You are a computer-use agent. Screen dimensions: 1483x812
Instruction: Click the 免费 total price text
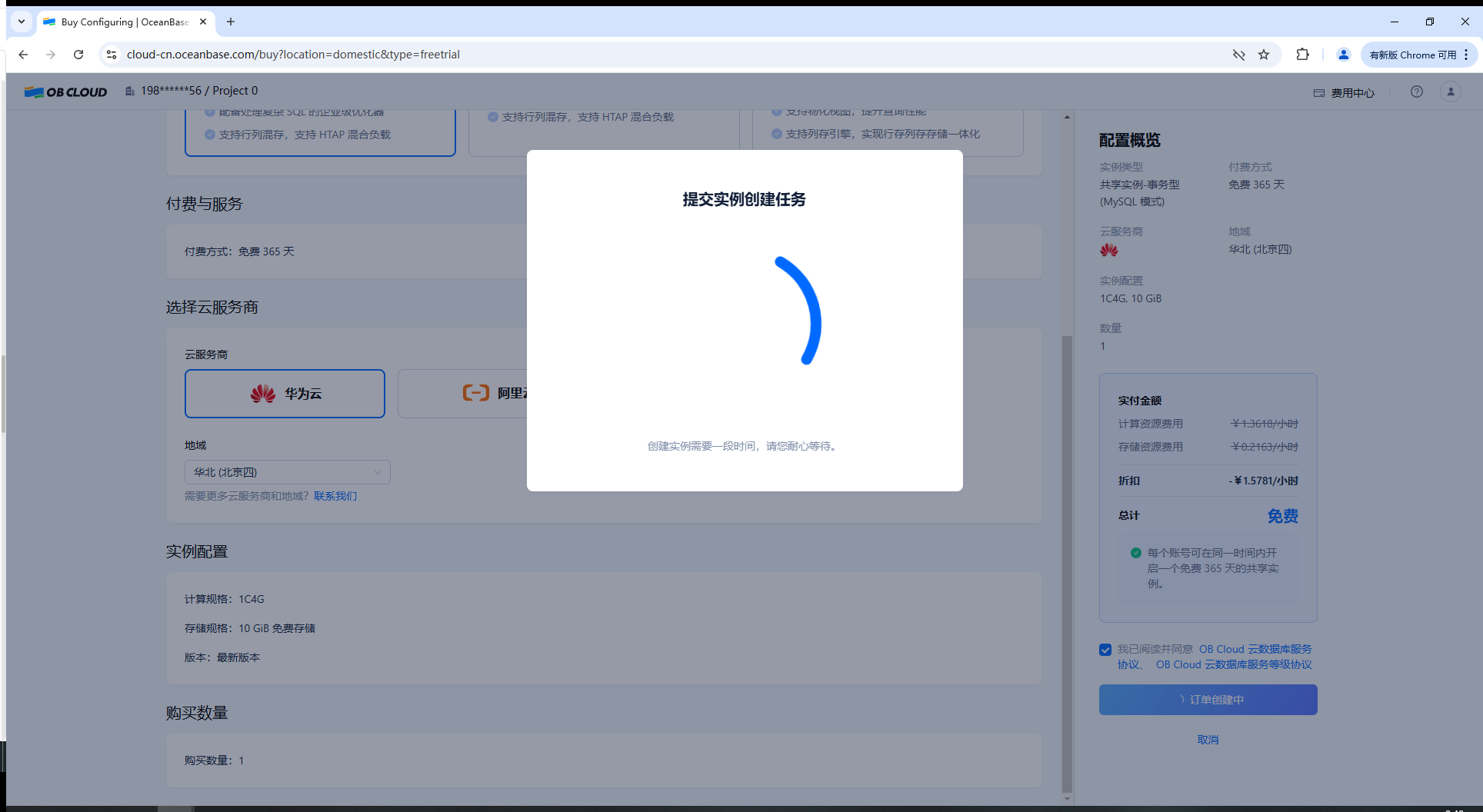pyautogui.click(x=1283, y=516)
